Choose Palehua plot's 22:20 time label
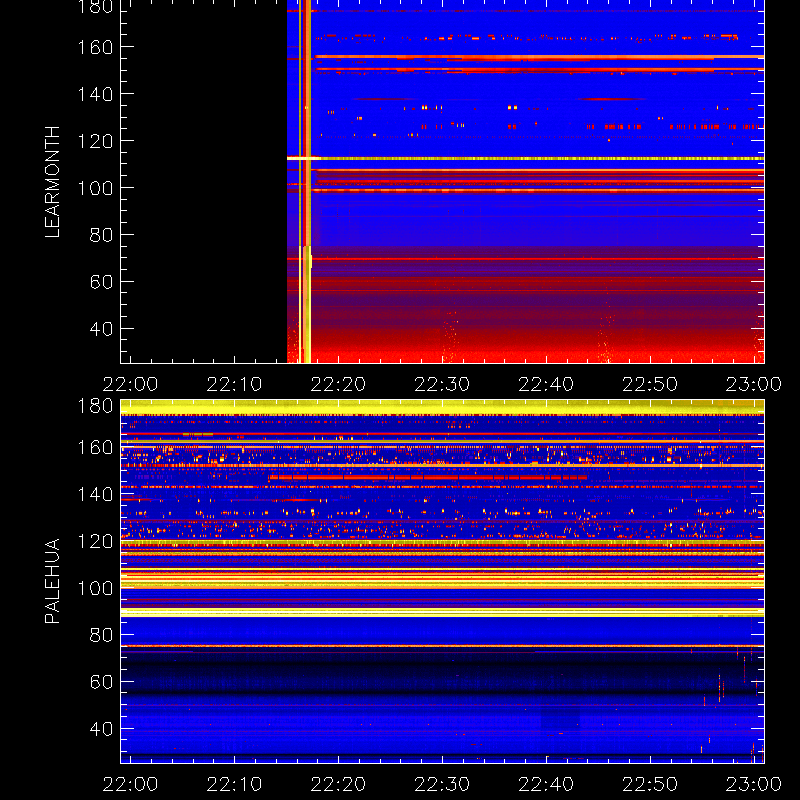 tap(338, 784)
